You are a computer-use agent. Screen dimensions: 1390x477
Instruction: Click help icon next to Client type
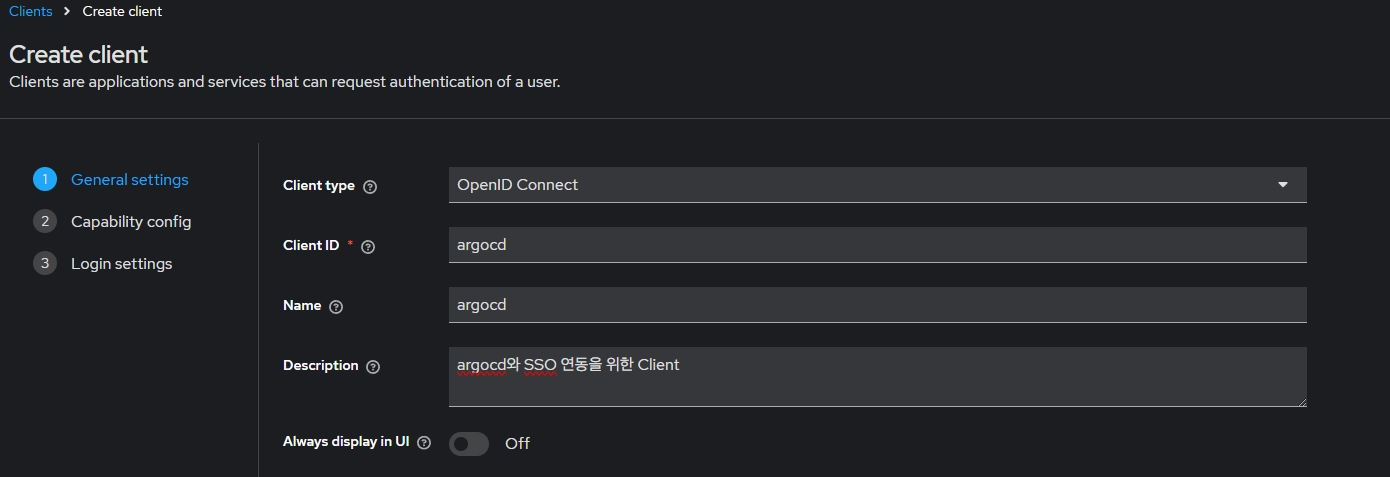coord(370,187)
